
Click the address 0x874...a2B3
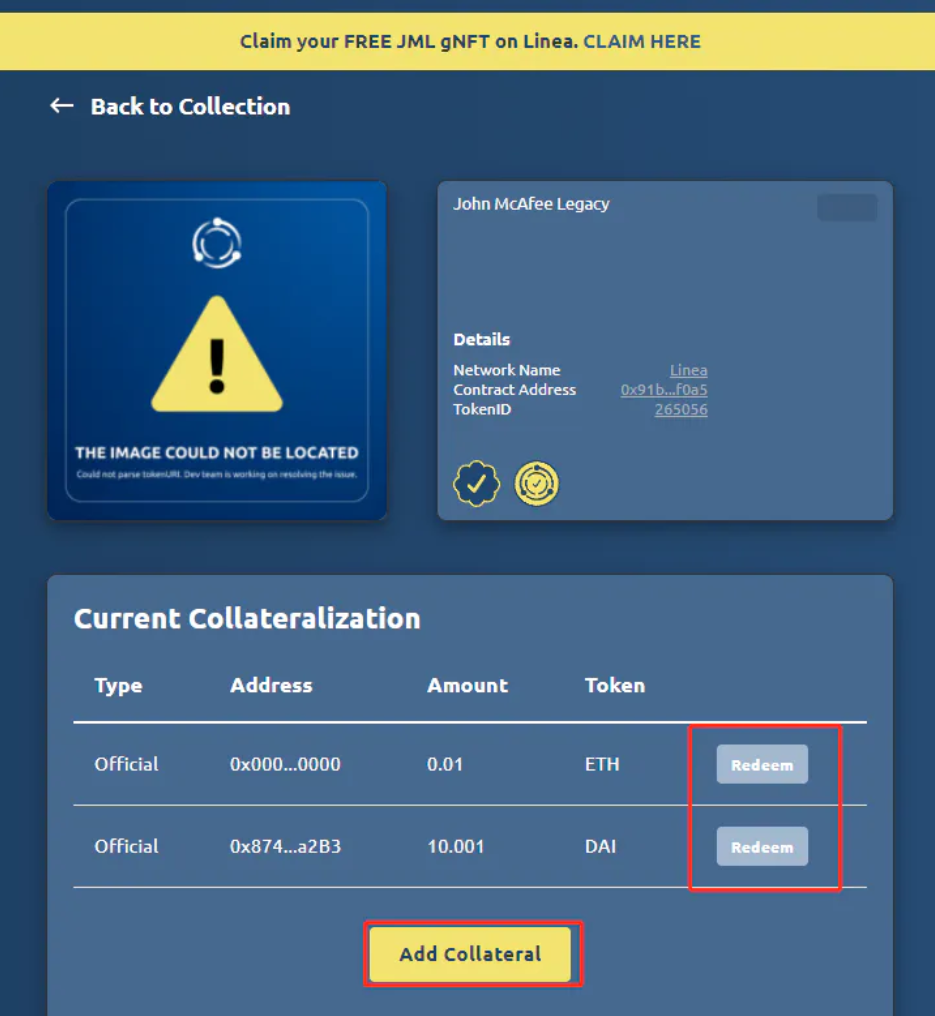click(x=285, y=846)
